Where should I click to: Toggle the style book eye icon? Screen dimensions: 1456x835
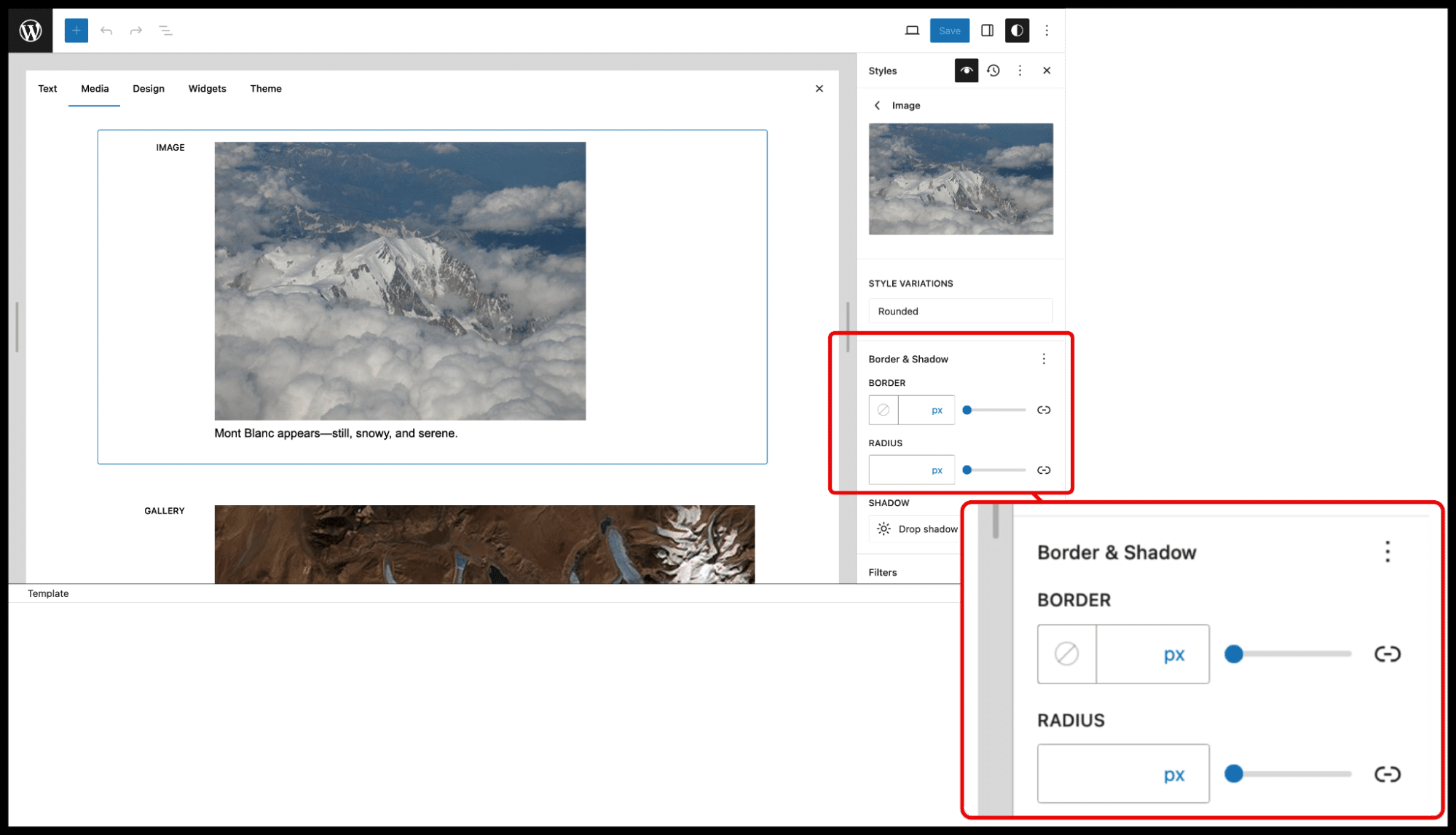[967, 71]
